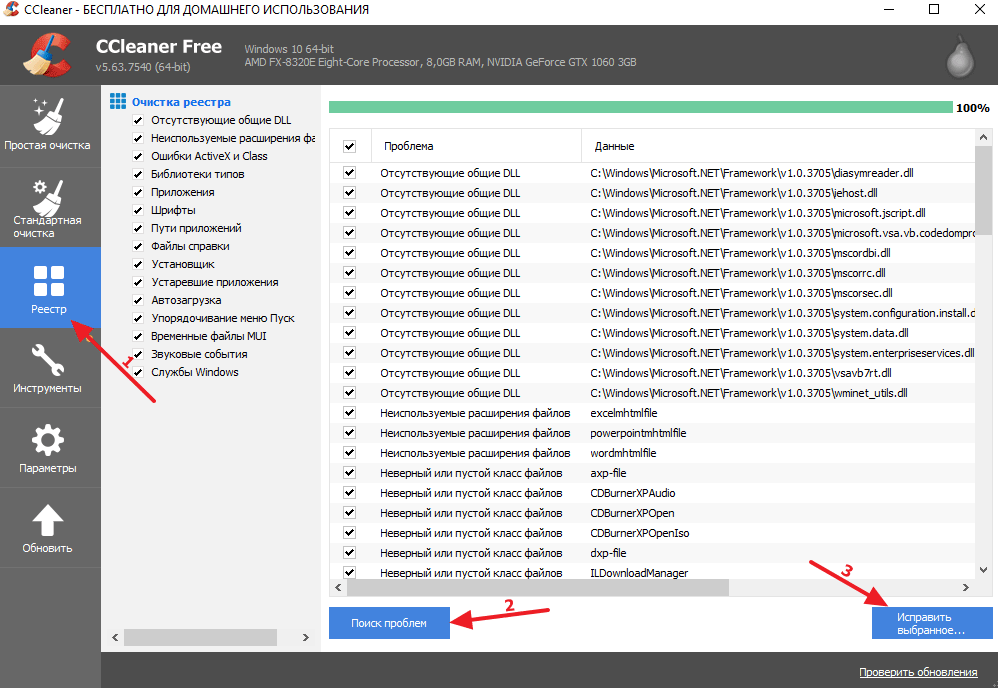Toggle the select-all checkbox in table header
This screenshot has width=998, height=688.
tap(349, 146)
